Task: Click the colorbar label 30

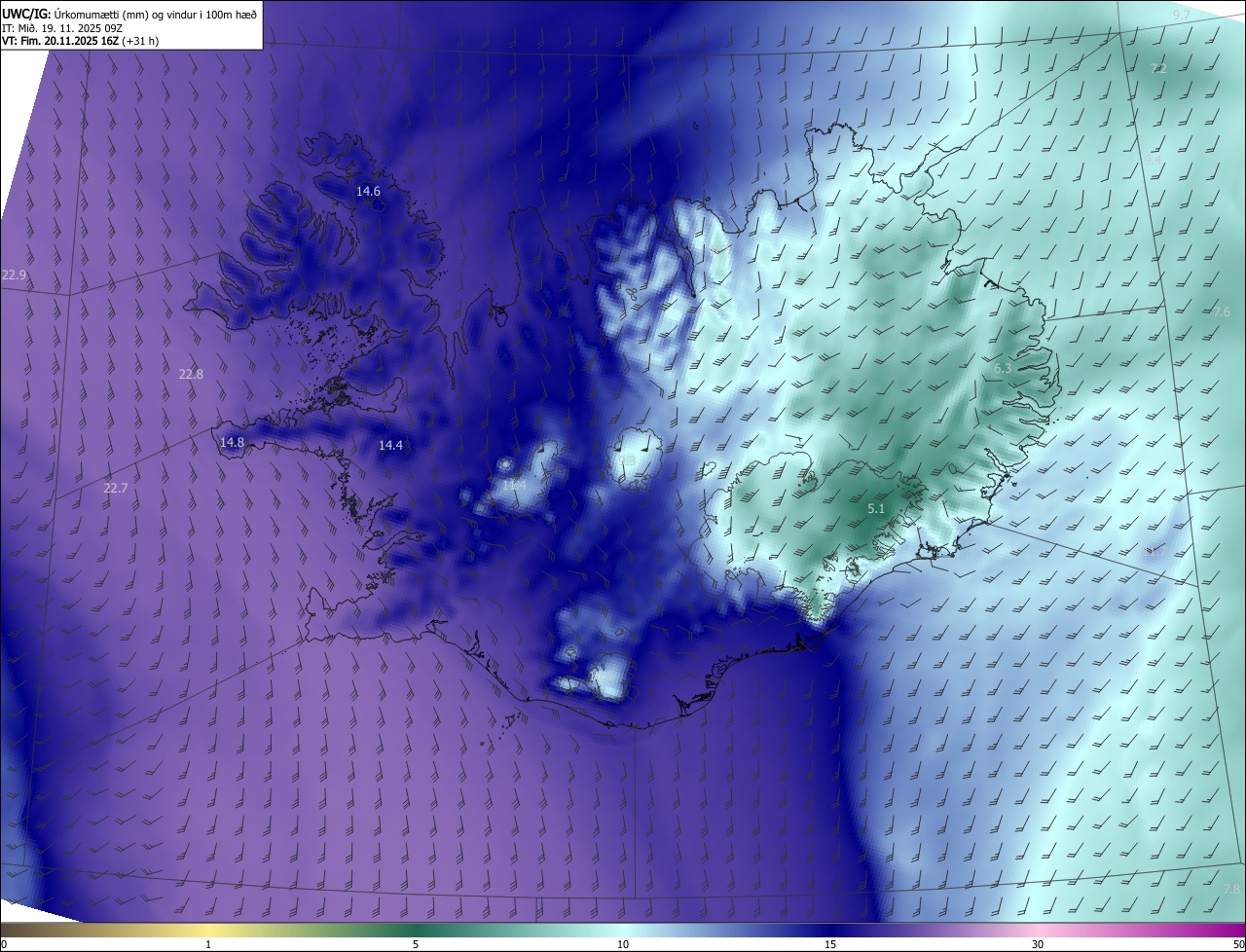Action: 1038,944
